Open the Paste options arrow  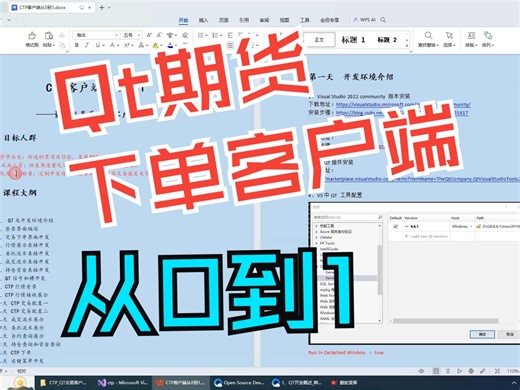coord(54,45)
